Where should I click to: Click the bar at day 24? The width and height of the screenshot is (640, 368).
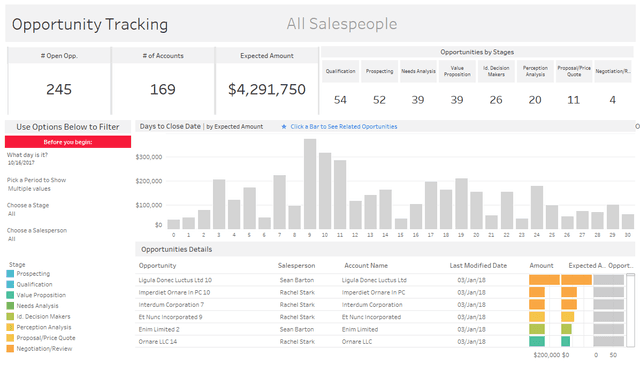pos(537,207)
